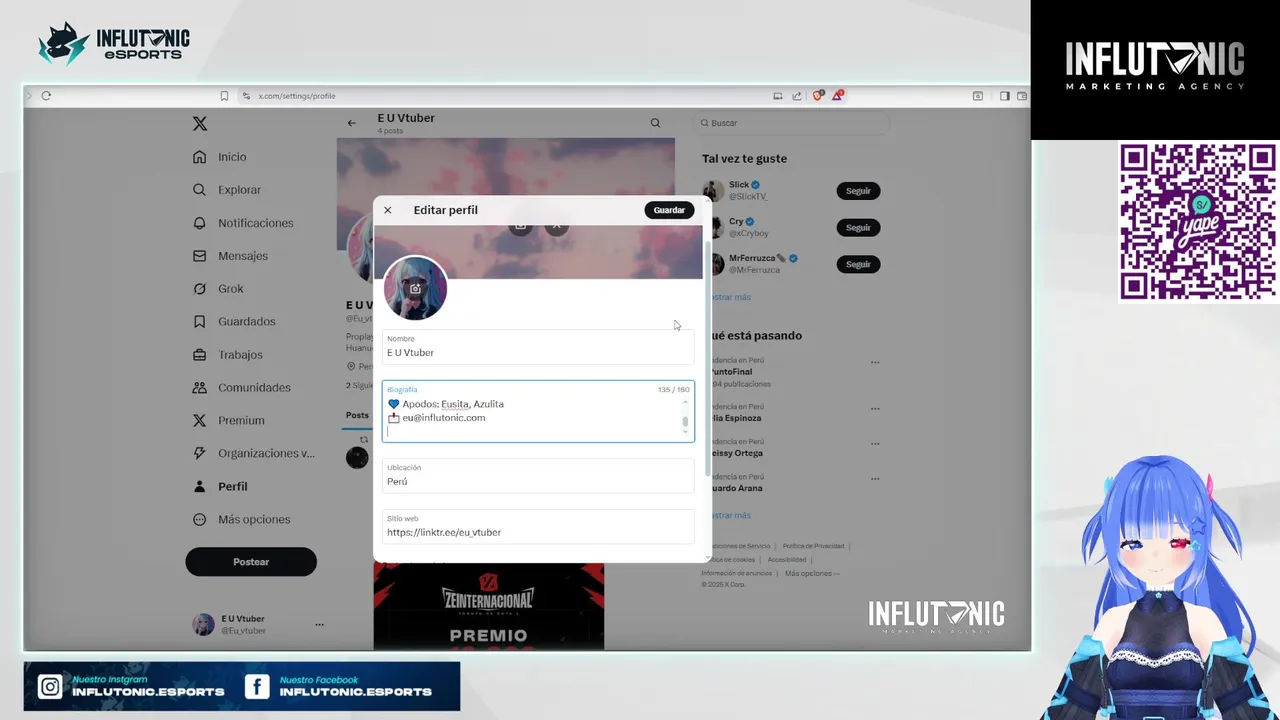Reload the page in the browser toolbar

(x=46, y=96)
